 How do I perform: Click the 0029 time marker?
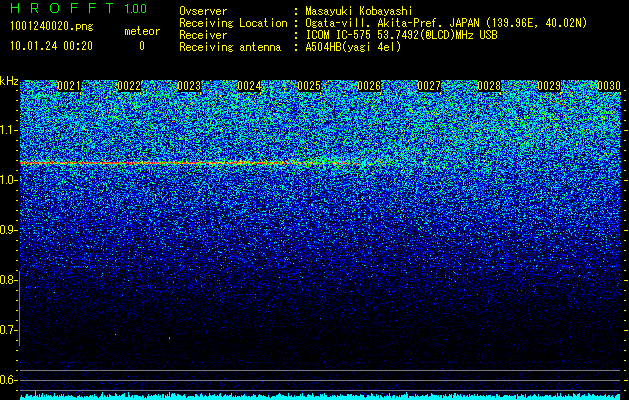(x=549, y=86)
